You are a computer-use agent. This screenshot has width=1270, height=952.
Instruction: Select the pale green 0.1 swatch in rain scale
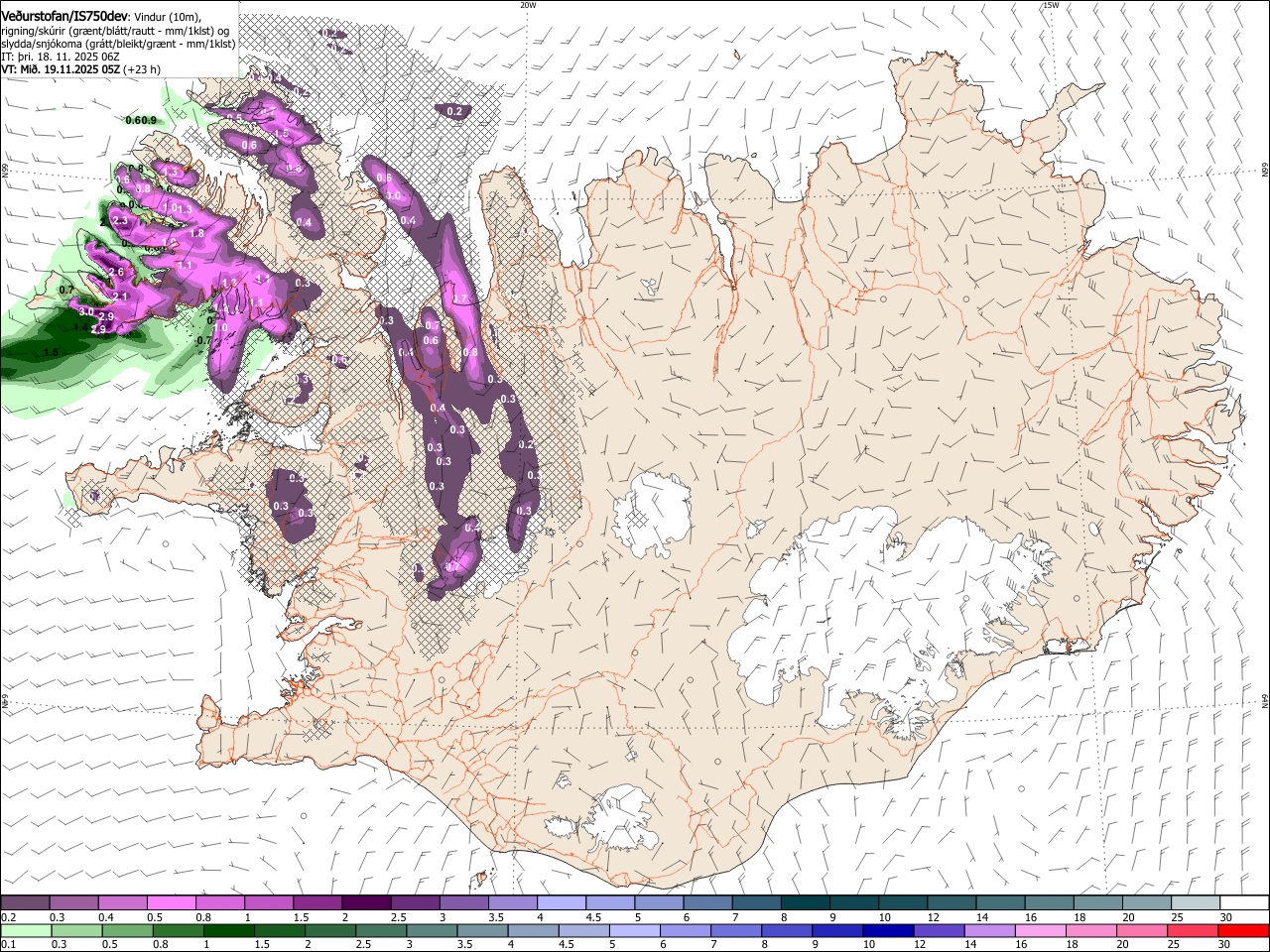point(26,930)
